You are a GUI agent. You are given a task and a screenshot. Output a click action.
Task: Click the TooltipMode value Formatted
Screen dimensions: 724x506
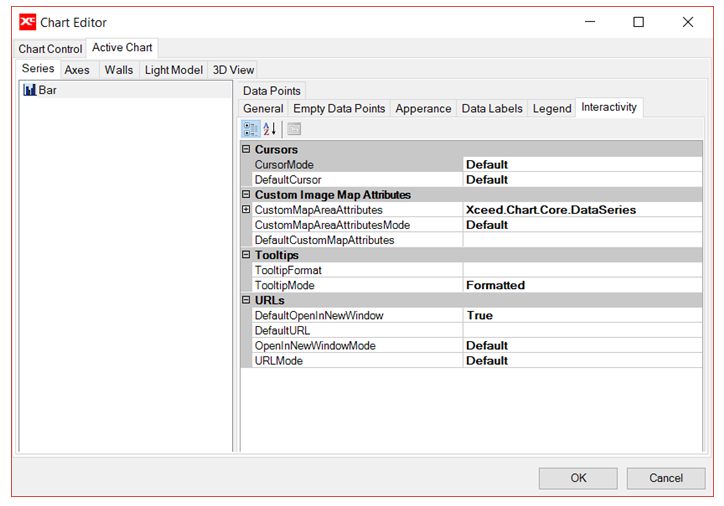point(583,285)
